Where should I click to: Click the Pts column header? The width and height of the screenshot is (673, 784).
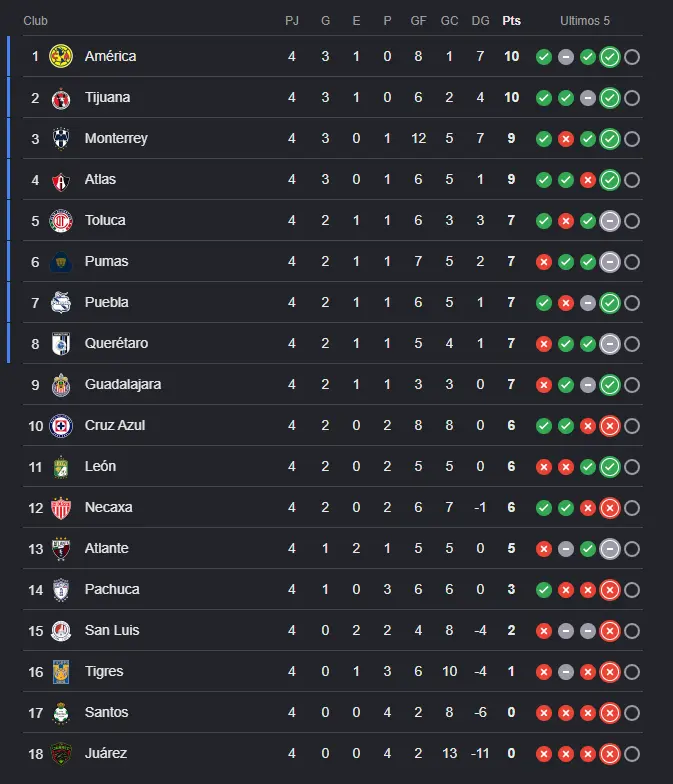point(512,20)
